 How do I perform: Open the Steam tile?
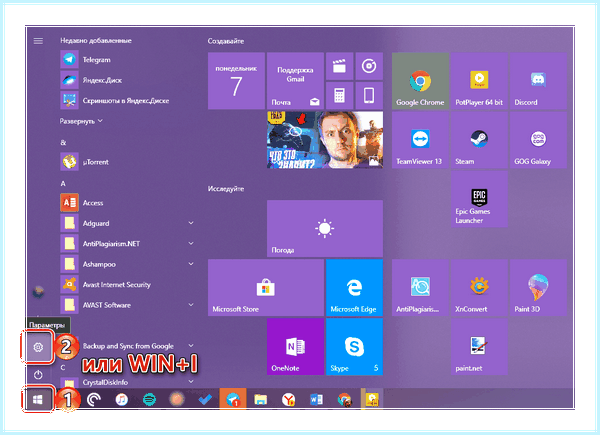coord(479,140)
